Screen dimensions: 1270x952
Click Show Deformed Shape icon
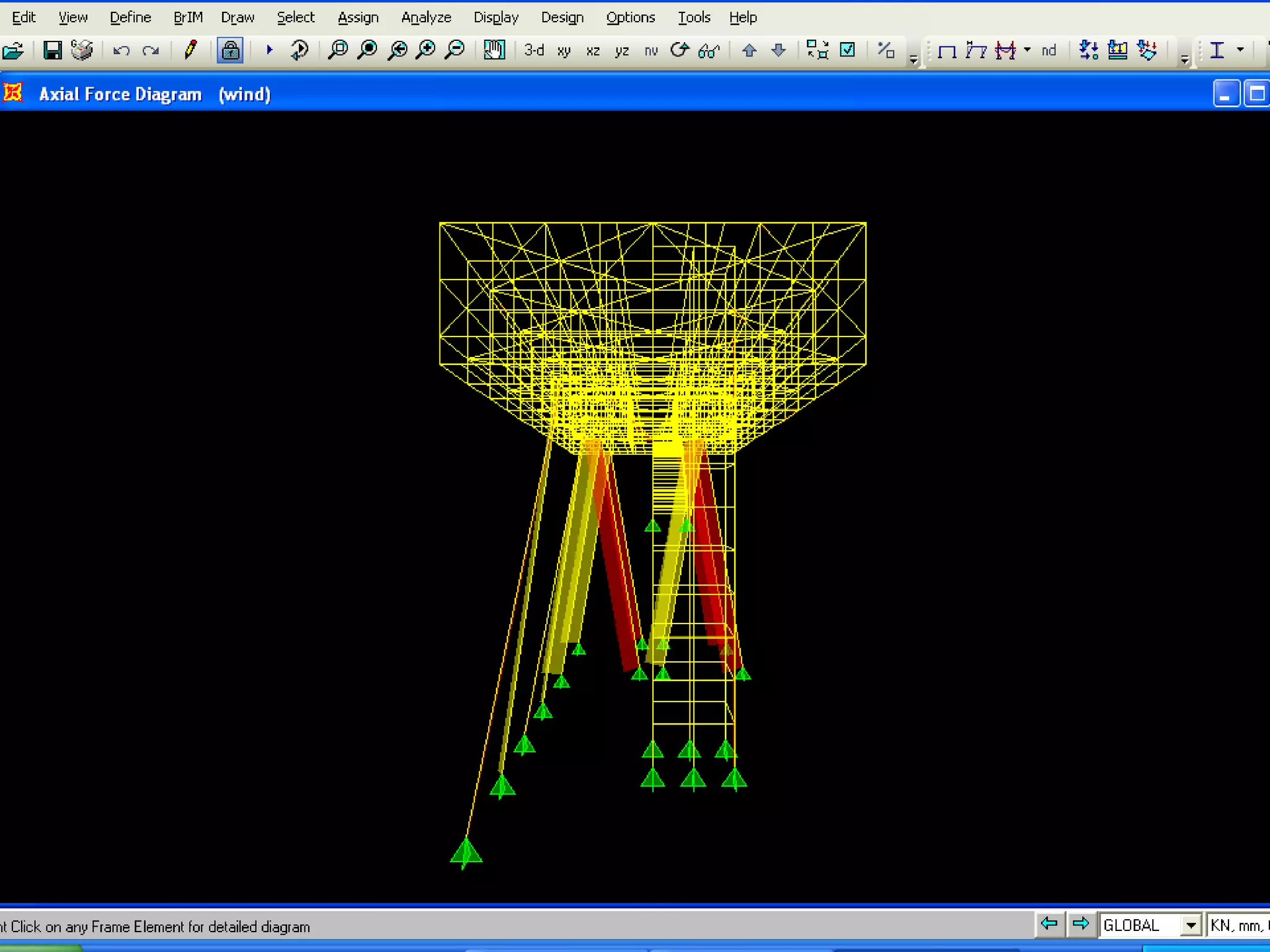[x=976, y=50]
